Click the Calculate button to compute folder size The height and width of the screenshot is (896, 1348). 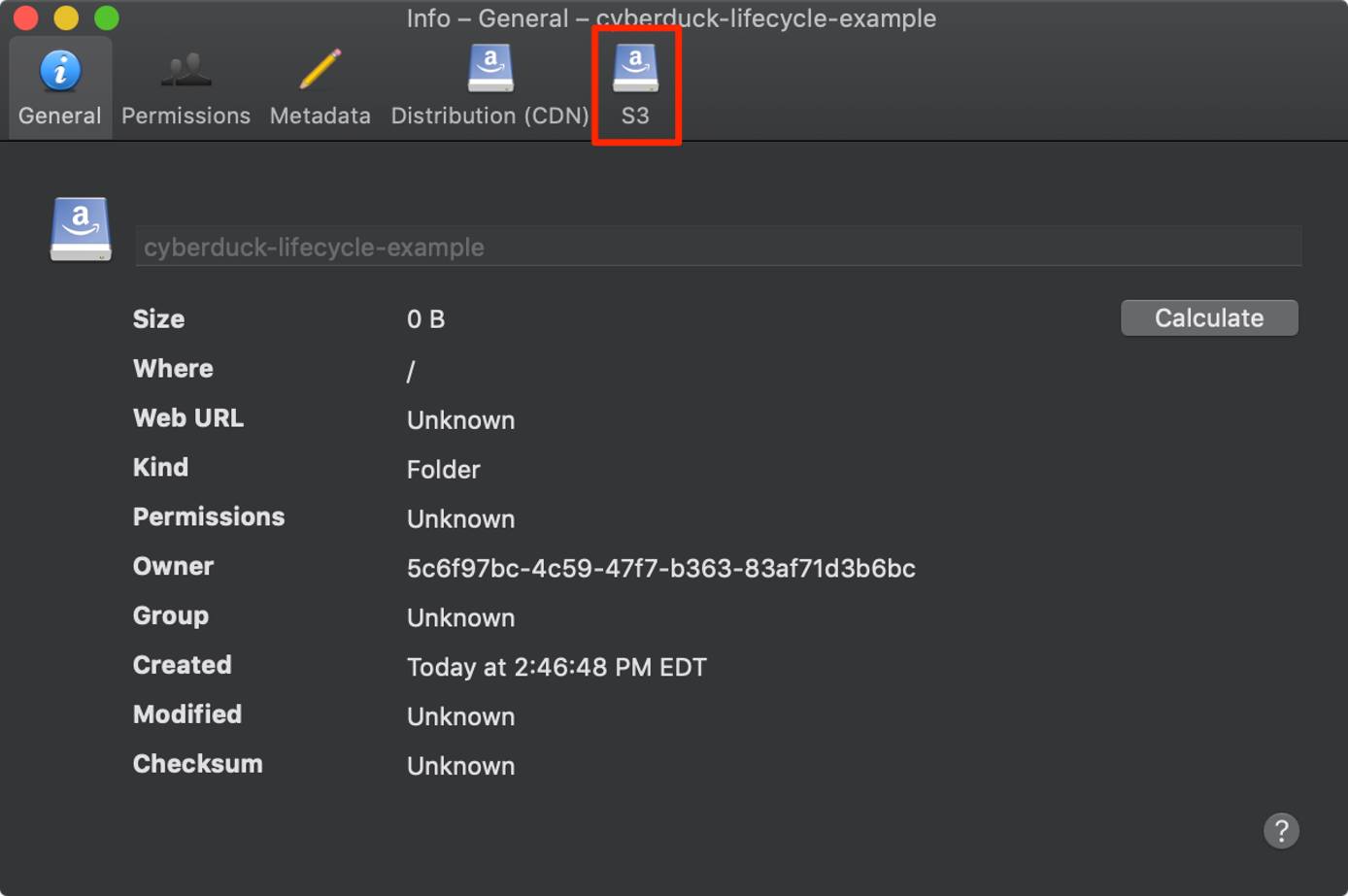click(1209, 317)
